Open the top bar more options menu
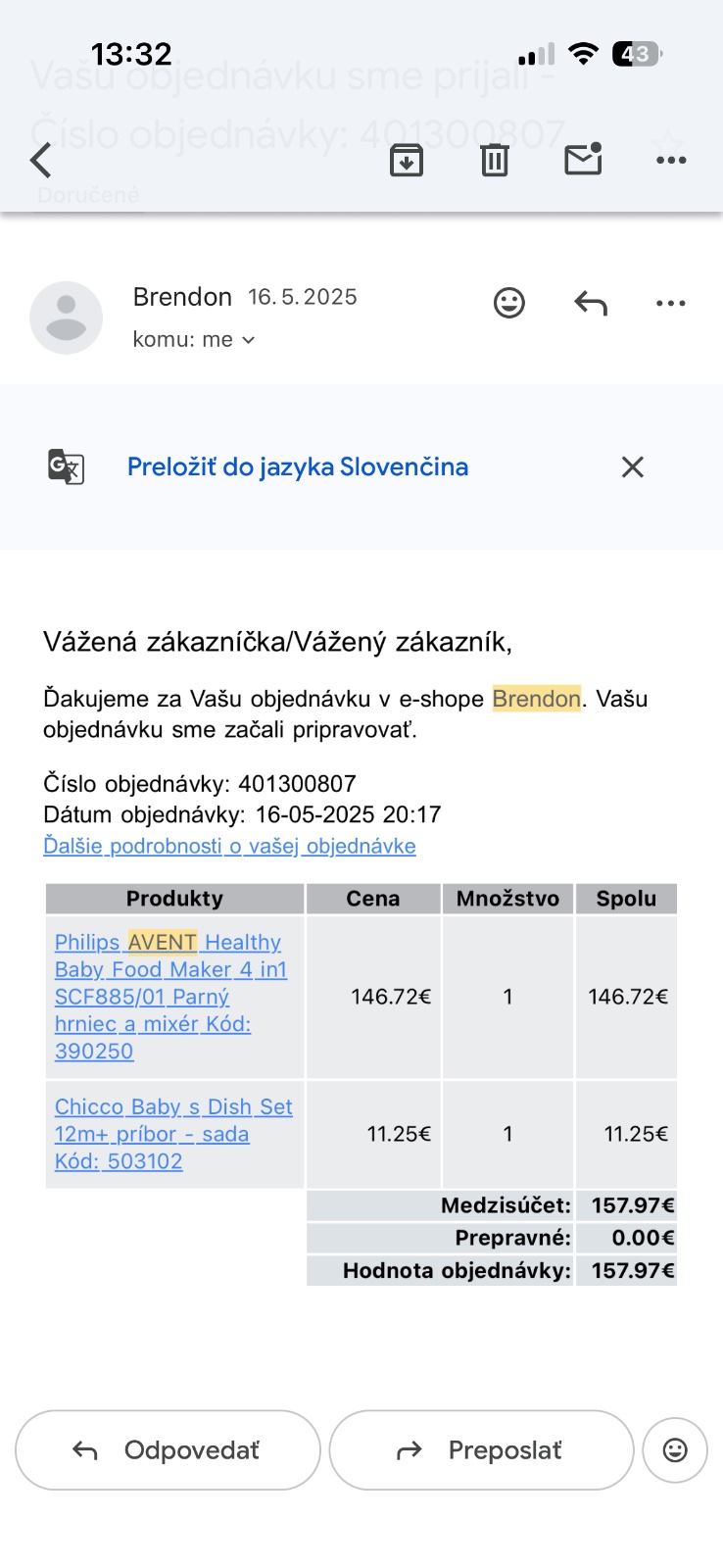This screenshot has height=1568, width=723. pyautogui.click(x=671, y=160)
